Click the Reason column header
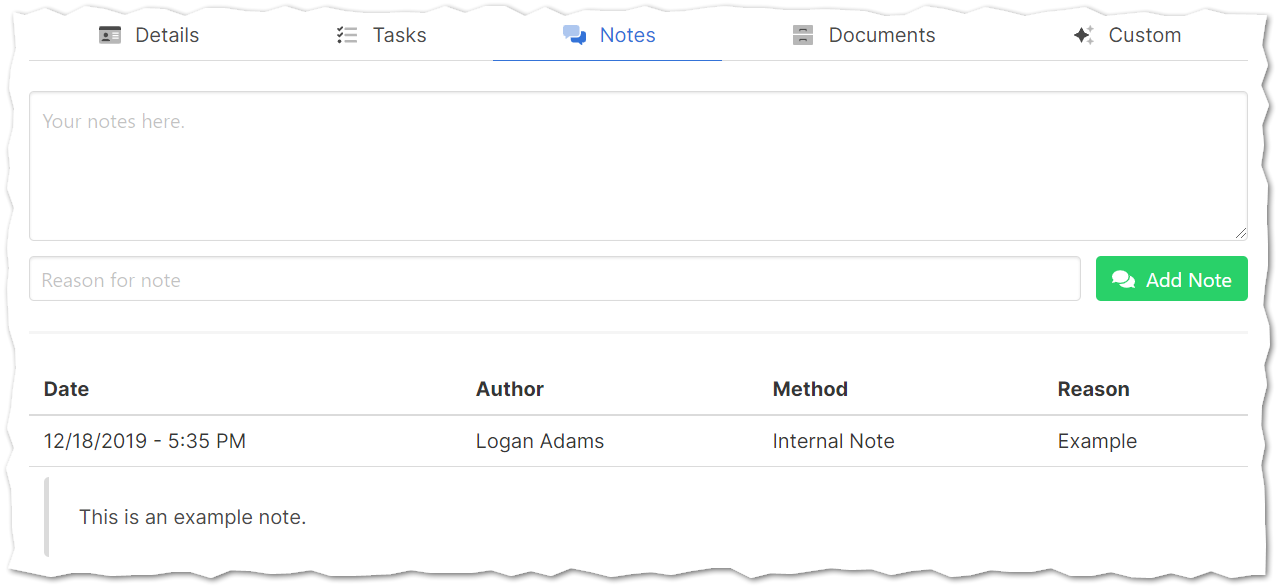Screen dimensions: 1280x588 click(1093, 389)
